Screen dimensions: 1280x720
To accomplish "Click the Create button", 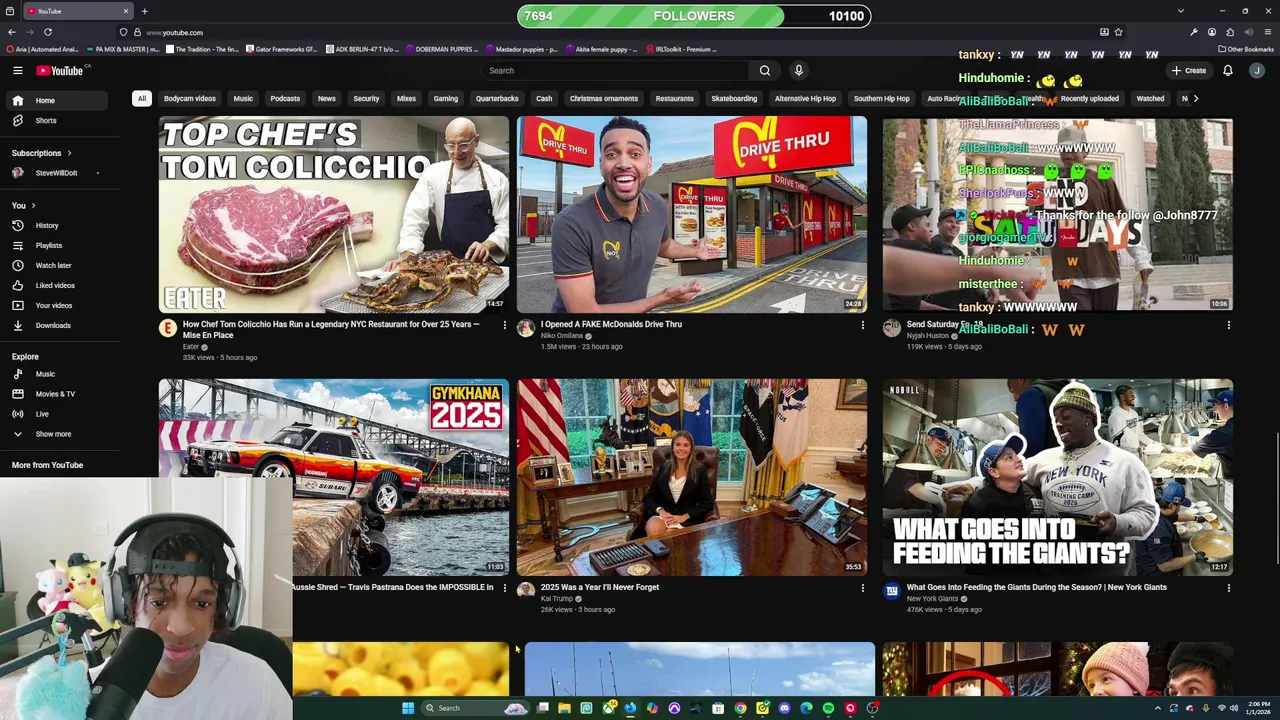I will pos(1189,70).
